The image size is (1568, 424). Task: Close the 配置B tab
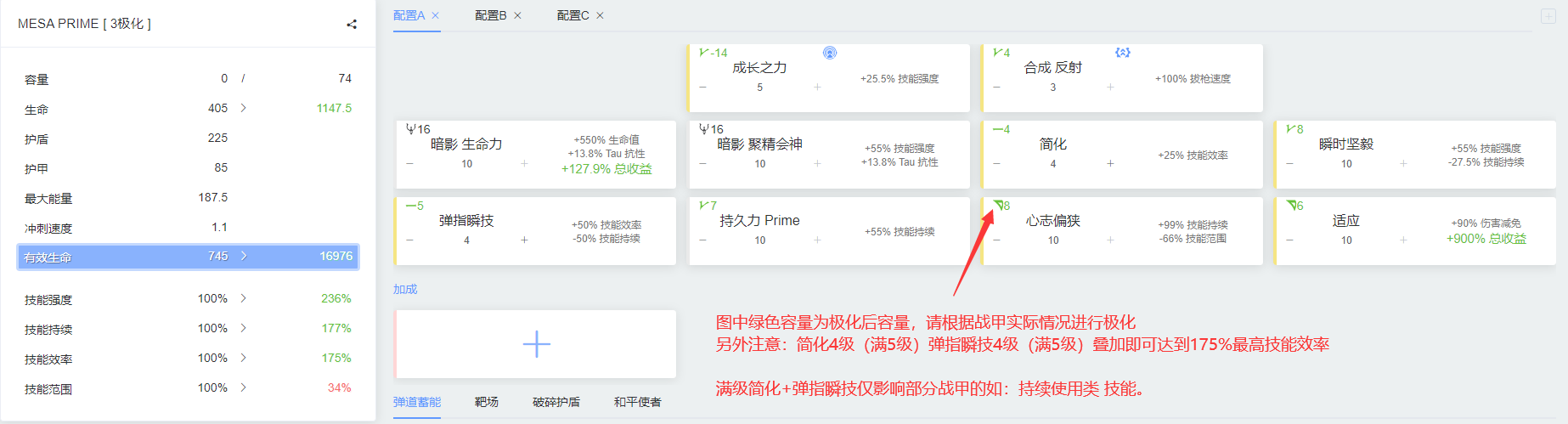pyautogui.click(x=518, y=15)
